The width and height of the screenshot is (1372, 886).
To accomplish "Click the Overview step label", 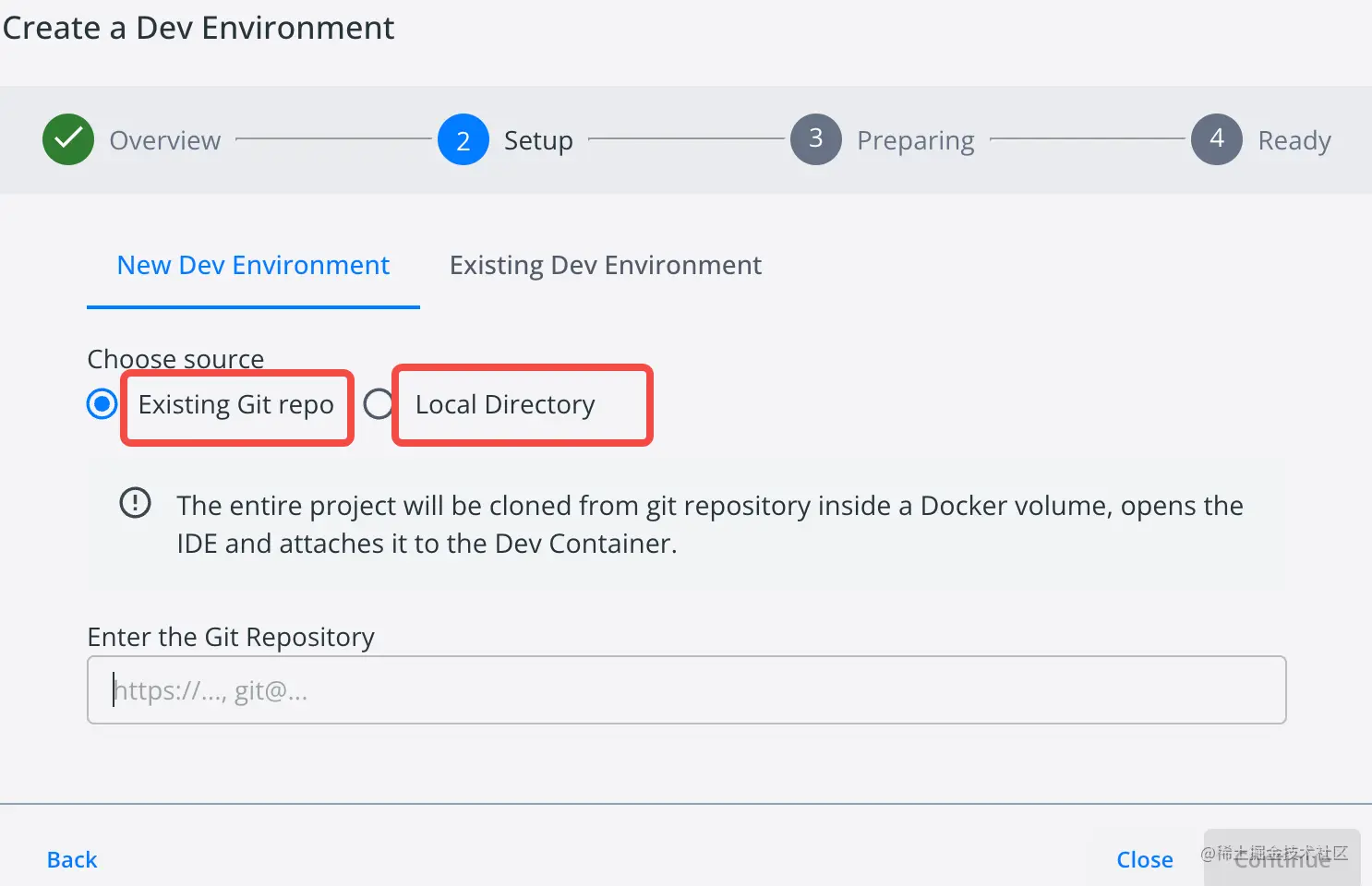I will tap(165, 140).
